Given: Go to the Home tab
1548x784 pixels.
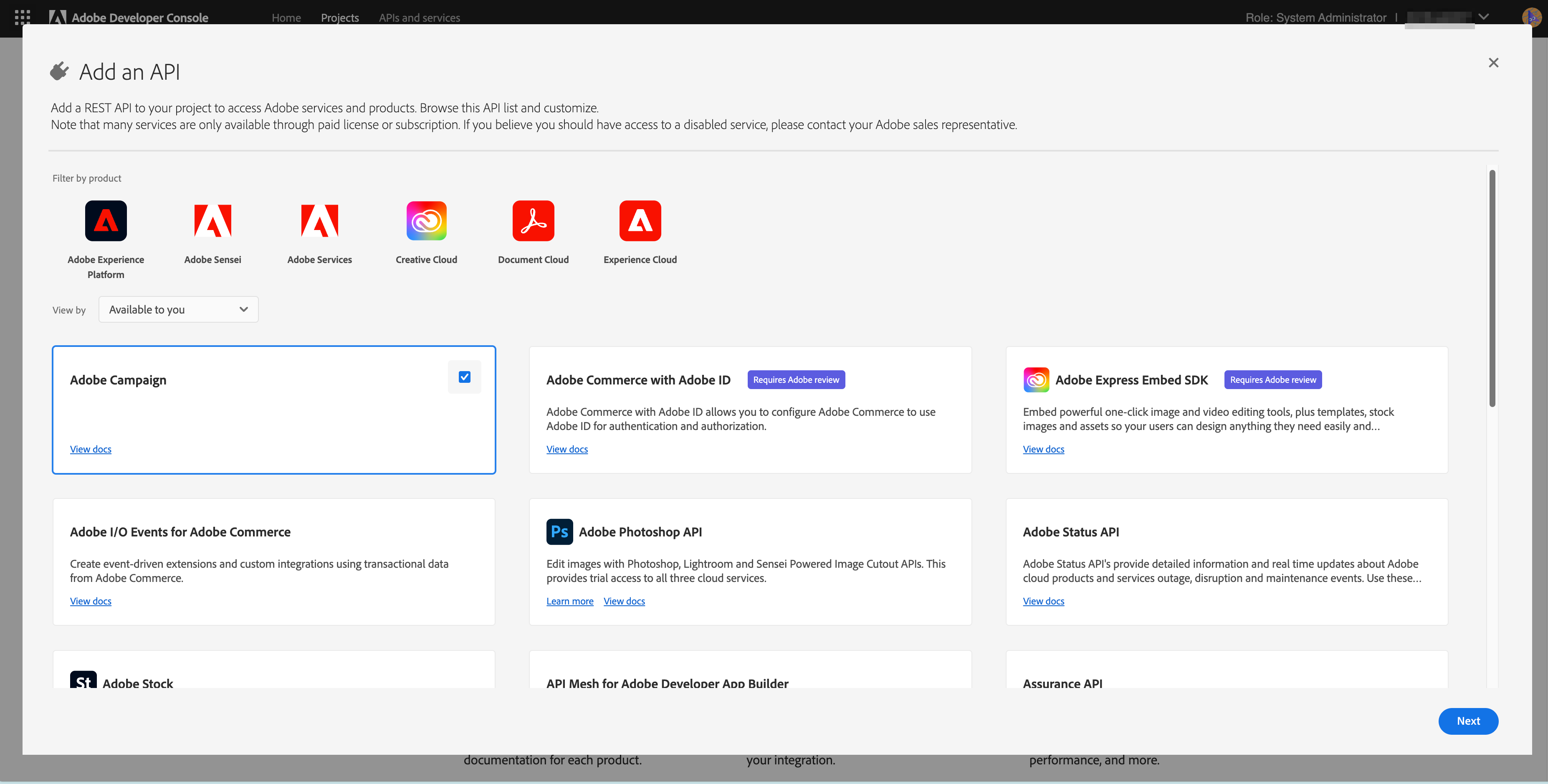Looking at the screenshot, I should click(x=286, y=18).
